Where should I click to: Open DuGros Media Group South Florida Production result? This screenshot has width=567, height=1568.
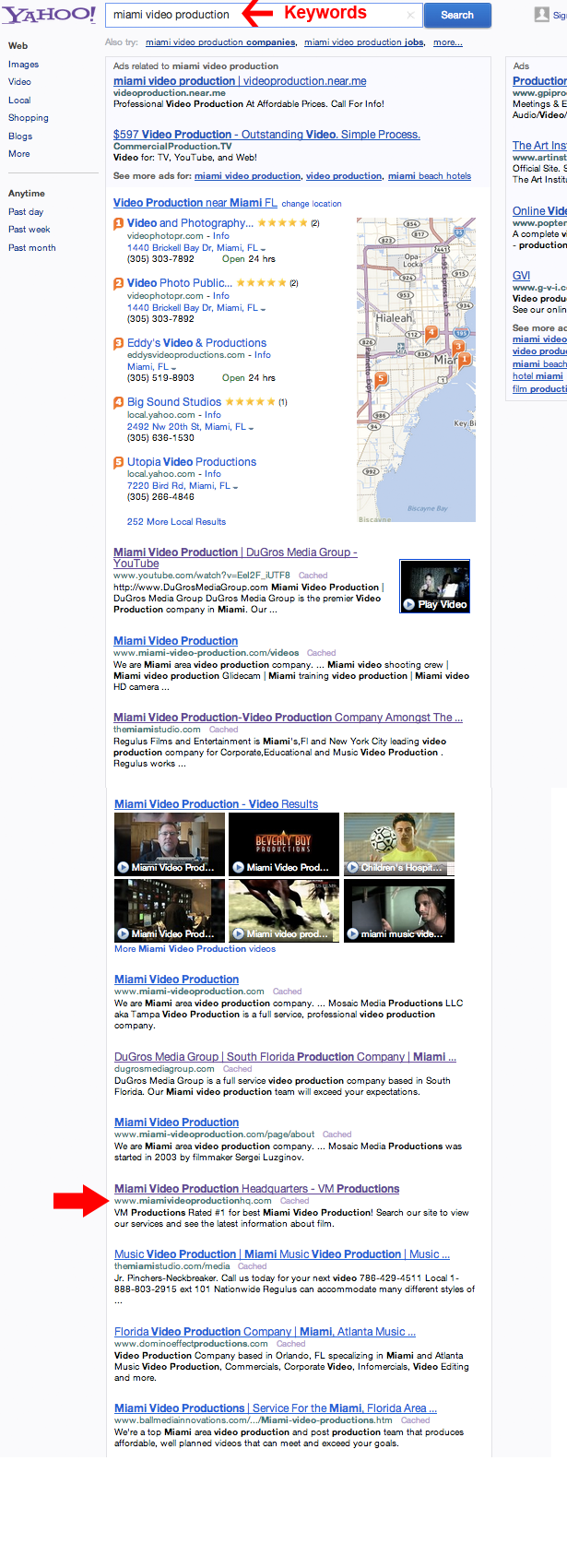[285, 1057]
